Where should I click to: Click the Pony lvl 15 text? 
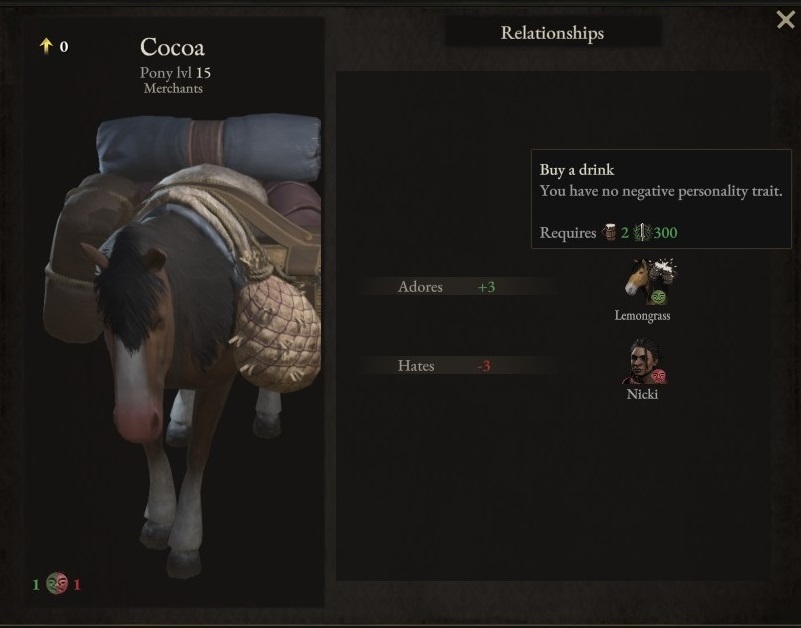(x=175, y=73)
